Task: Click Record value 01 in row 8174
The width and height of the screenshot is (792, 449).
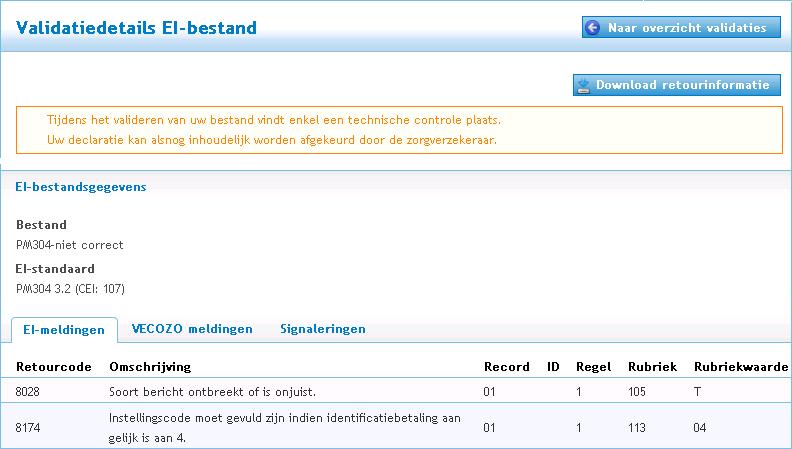Action: click(489, 428)
